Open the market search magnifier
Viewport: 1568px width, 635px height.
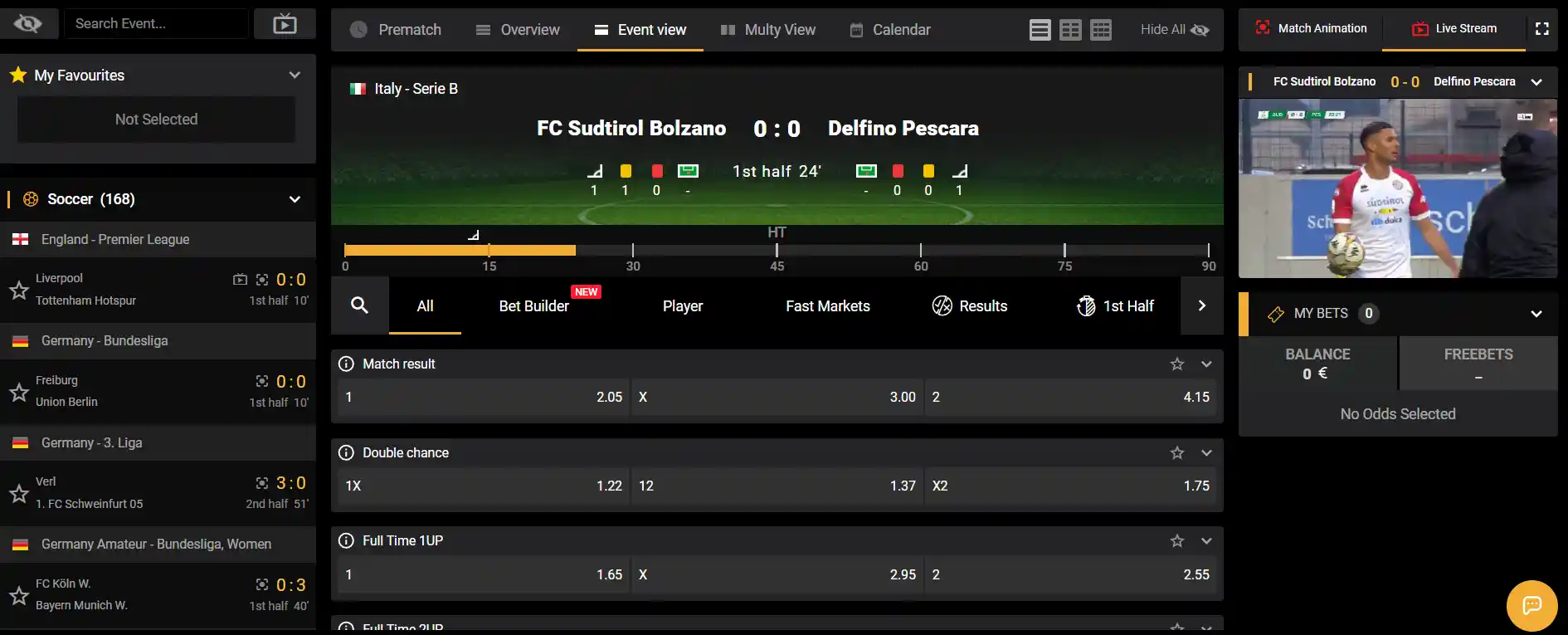tap(359, 305)
